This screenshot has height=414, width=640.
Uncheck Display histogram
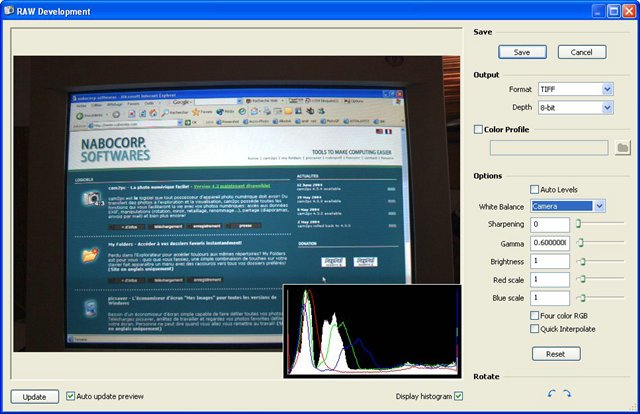[x=458, y=396]
